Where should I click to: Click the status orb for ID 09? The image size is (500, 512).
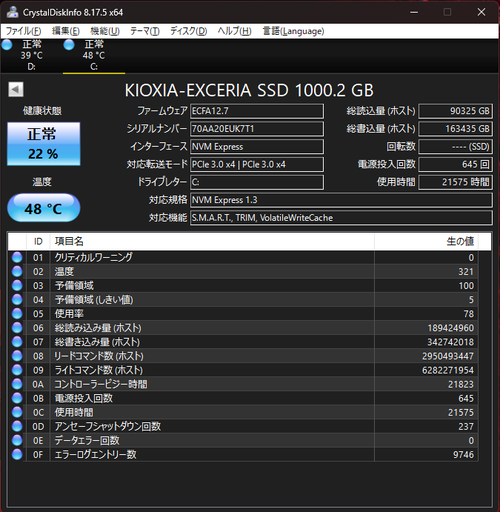(x=17, y=370)
